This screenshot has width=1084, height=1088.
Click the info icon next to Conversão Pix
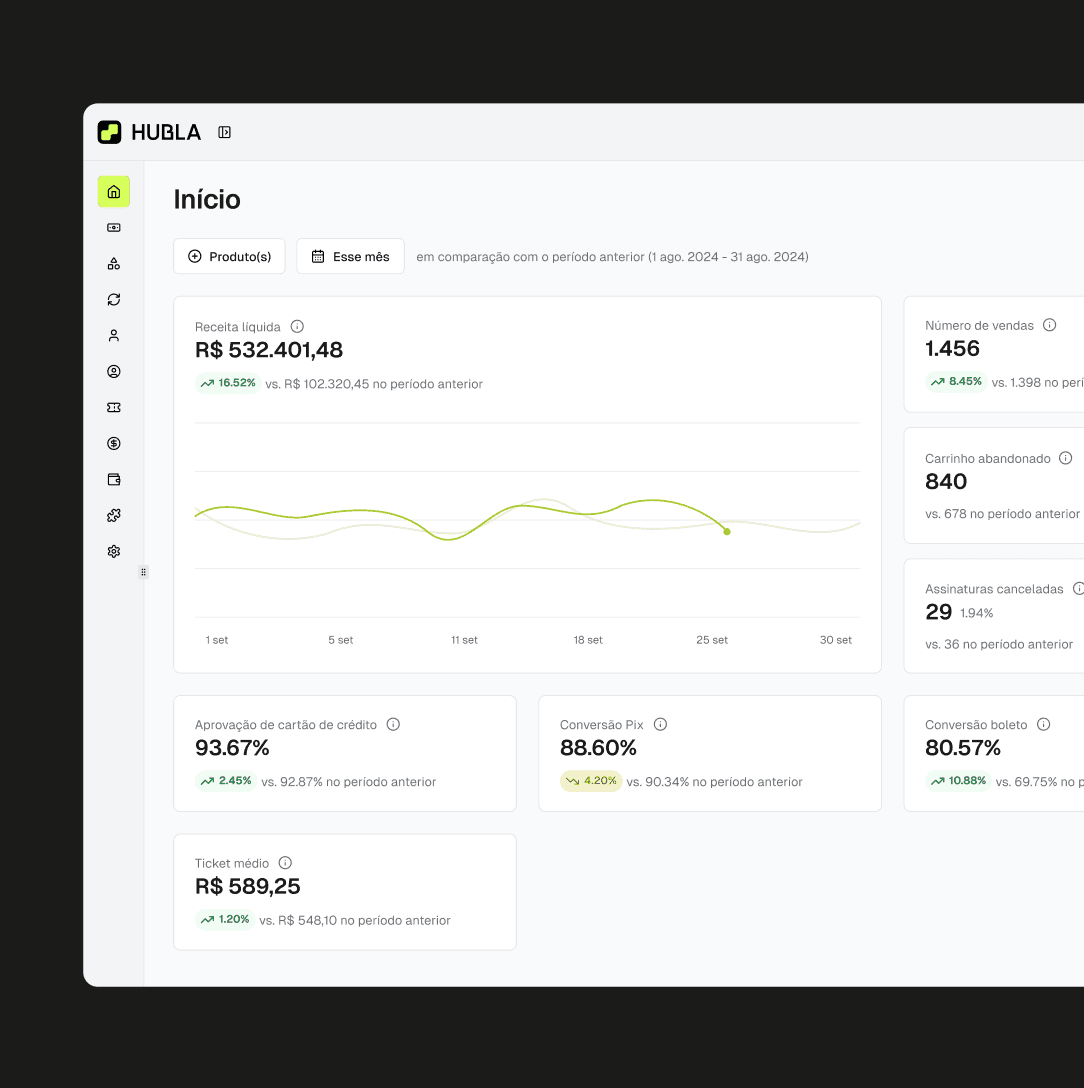click(660, 724)
